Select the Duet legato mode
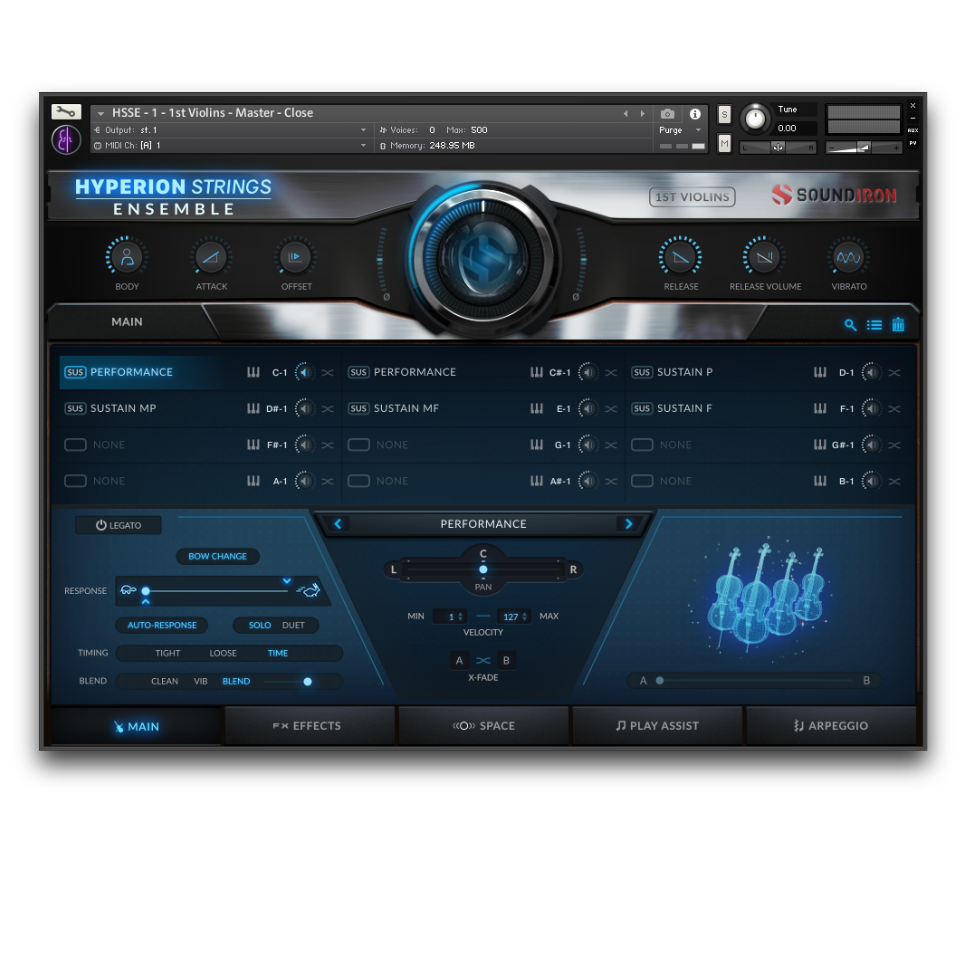This screenshot has width=970, height=970. [x=293, y=625]
